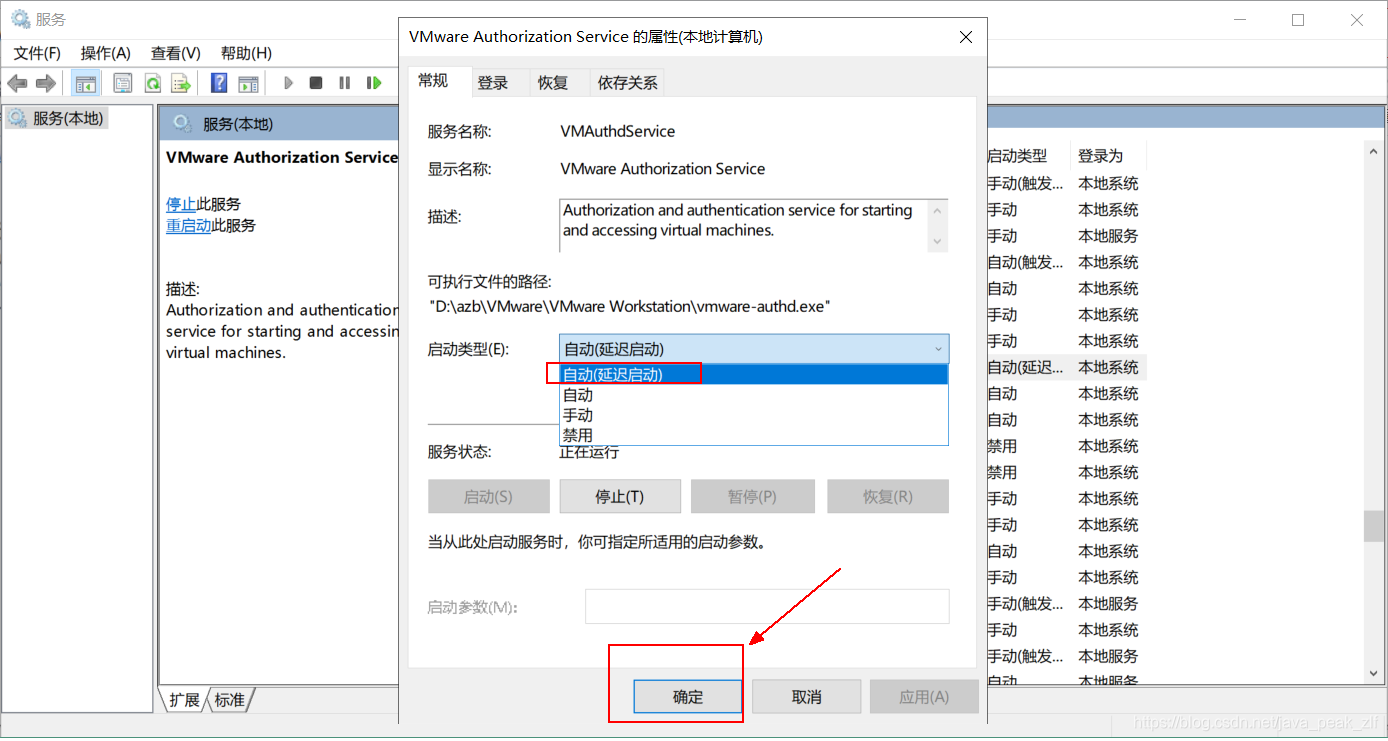1388x741 pixels.
Task: Switch to the 常规 tab
Action: (433, 81)
